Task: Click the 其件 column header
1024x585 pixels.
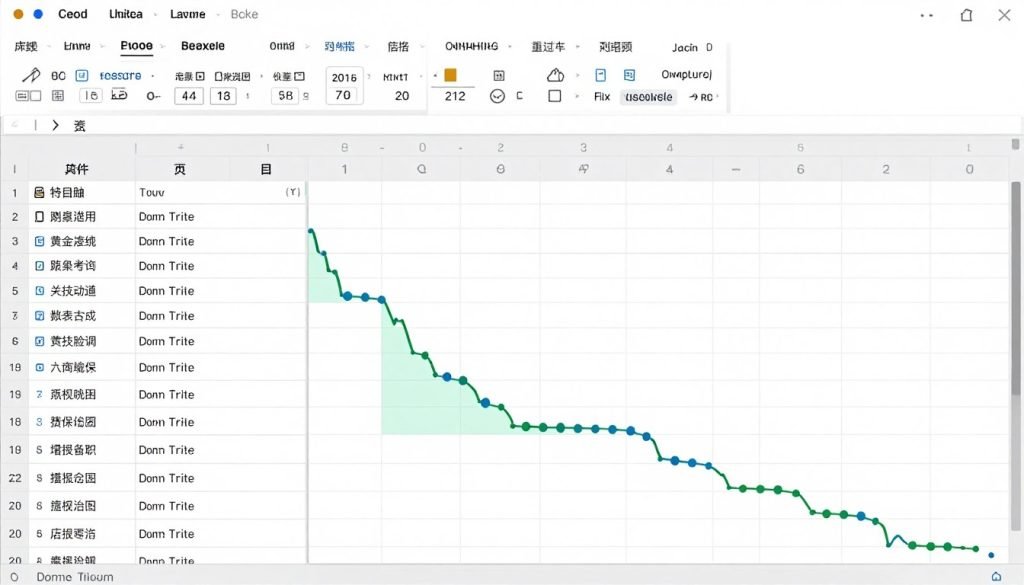Action: tap(76, 169)
